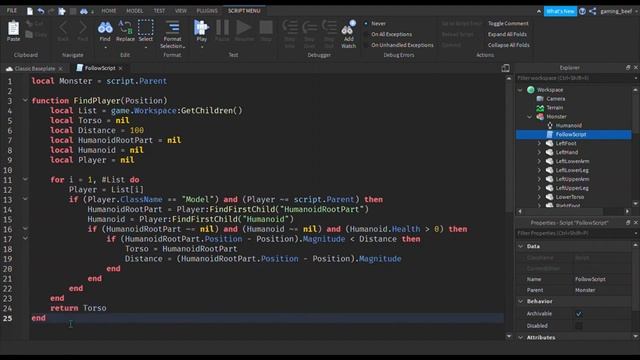Toggle the Disabled checkbox
This screenshot has height=360, width=640.
coord(578,326)
